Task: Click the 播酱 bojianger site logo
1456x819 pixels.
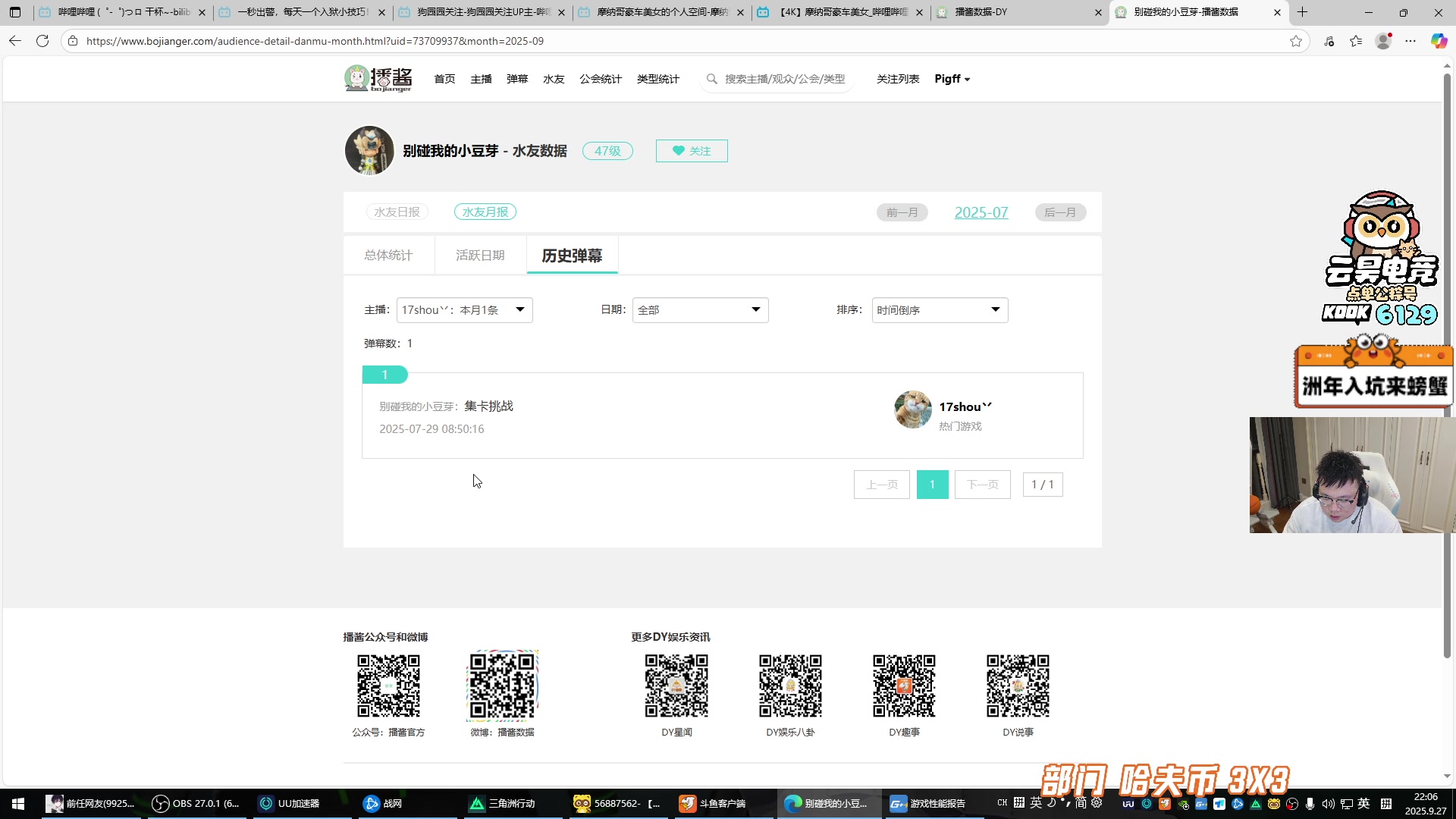Action: [x=378, y=78]
